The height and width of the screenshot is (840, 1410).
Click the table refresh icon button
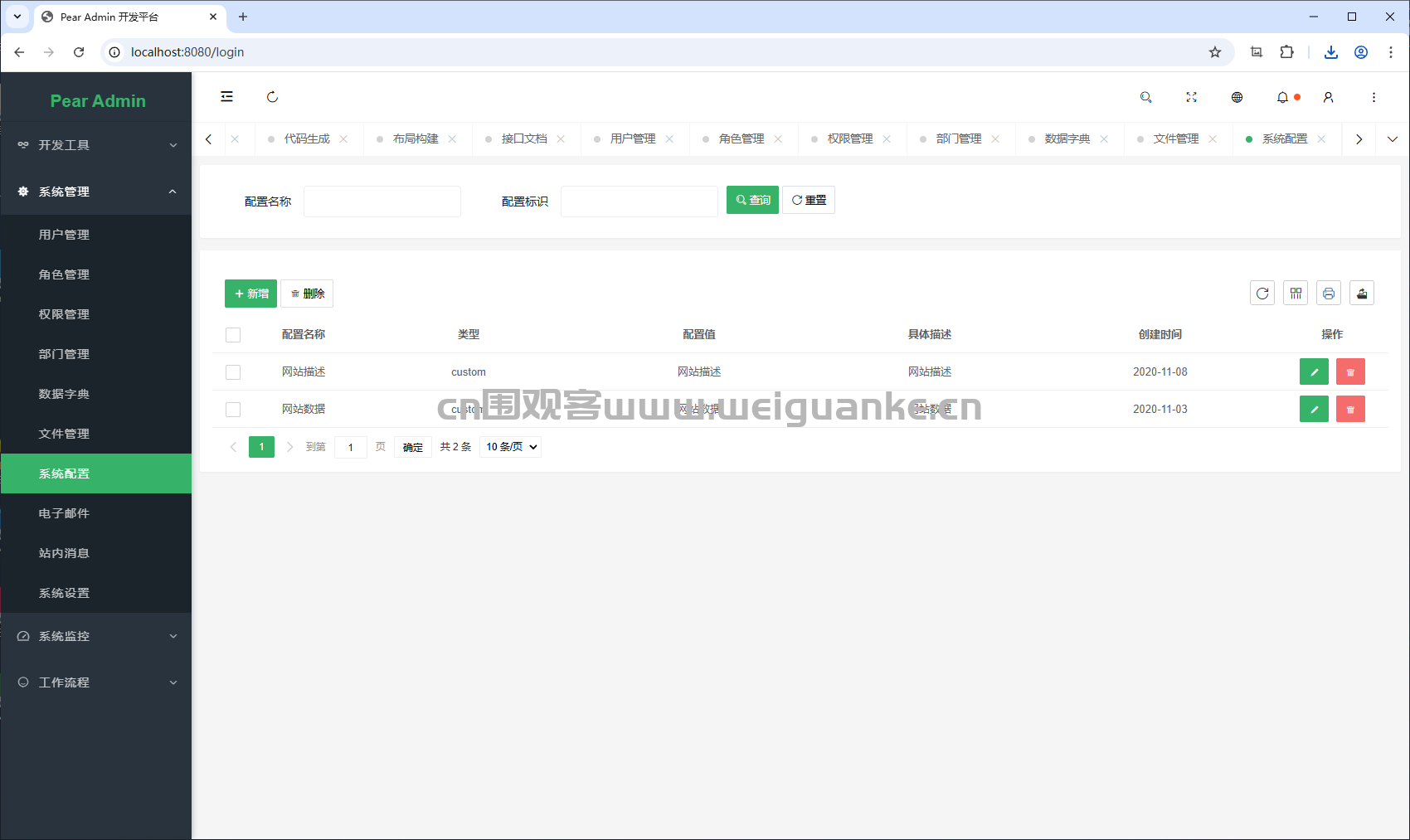1262,293
